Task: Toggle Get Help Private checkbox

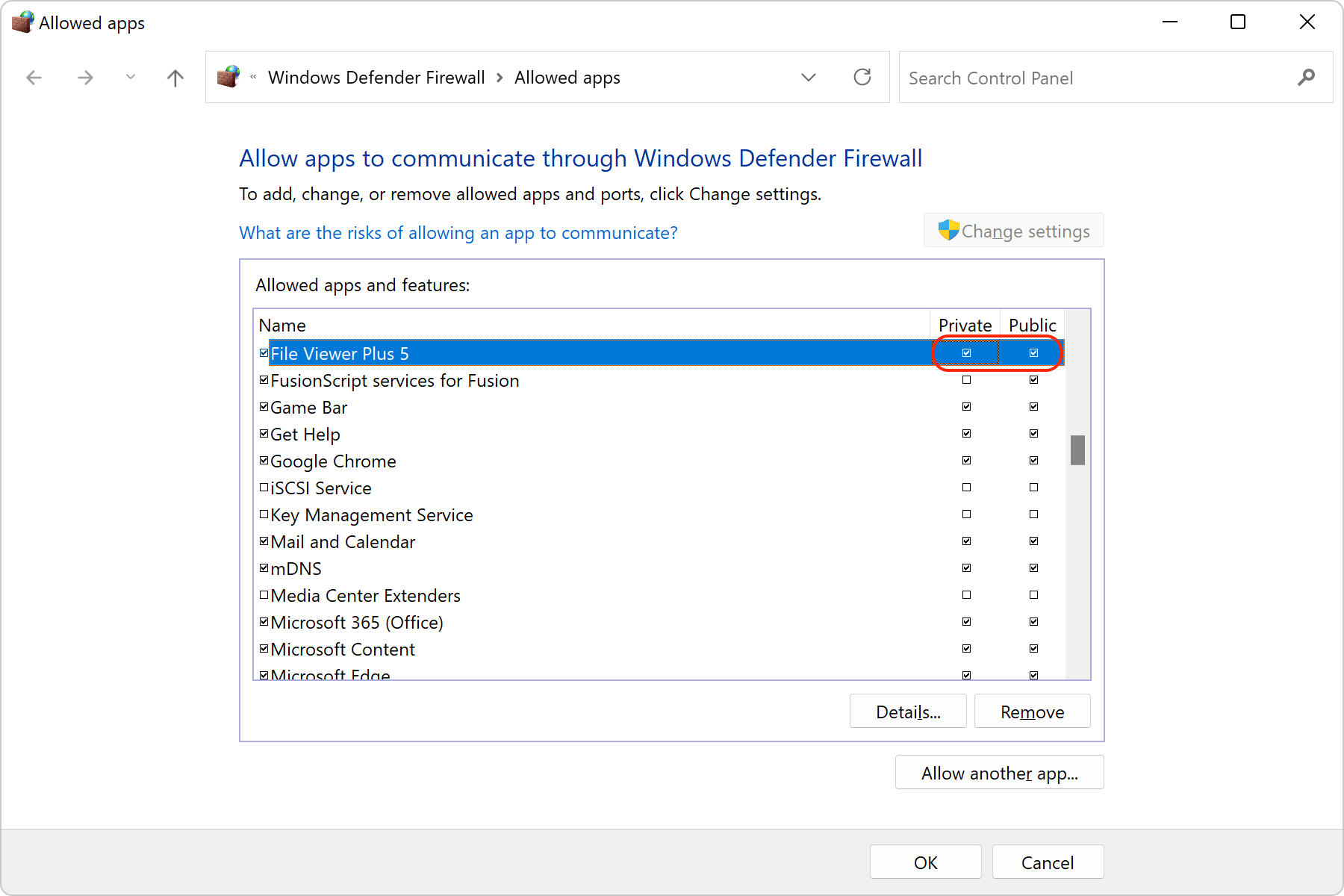Action: pyautogui.click(x=967, y=434)
